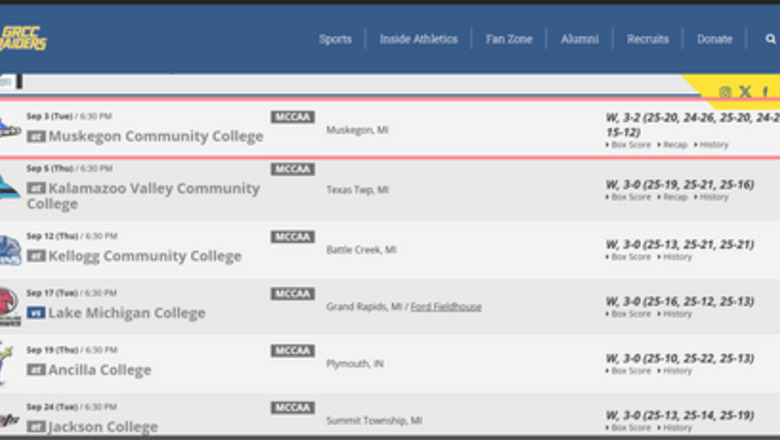Click the Kalamazoo Valley team logo

point(9,187)
